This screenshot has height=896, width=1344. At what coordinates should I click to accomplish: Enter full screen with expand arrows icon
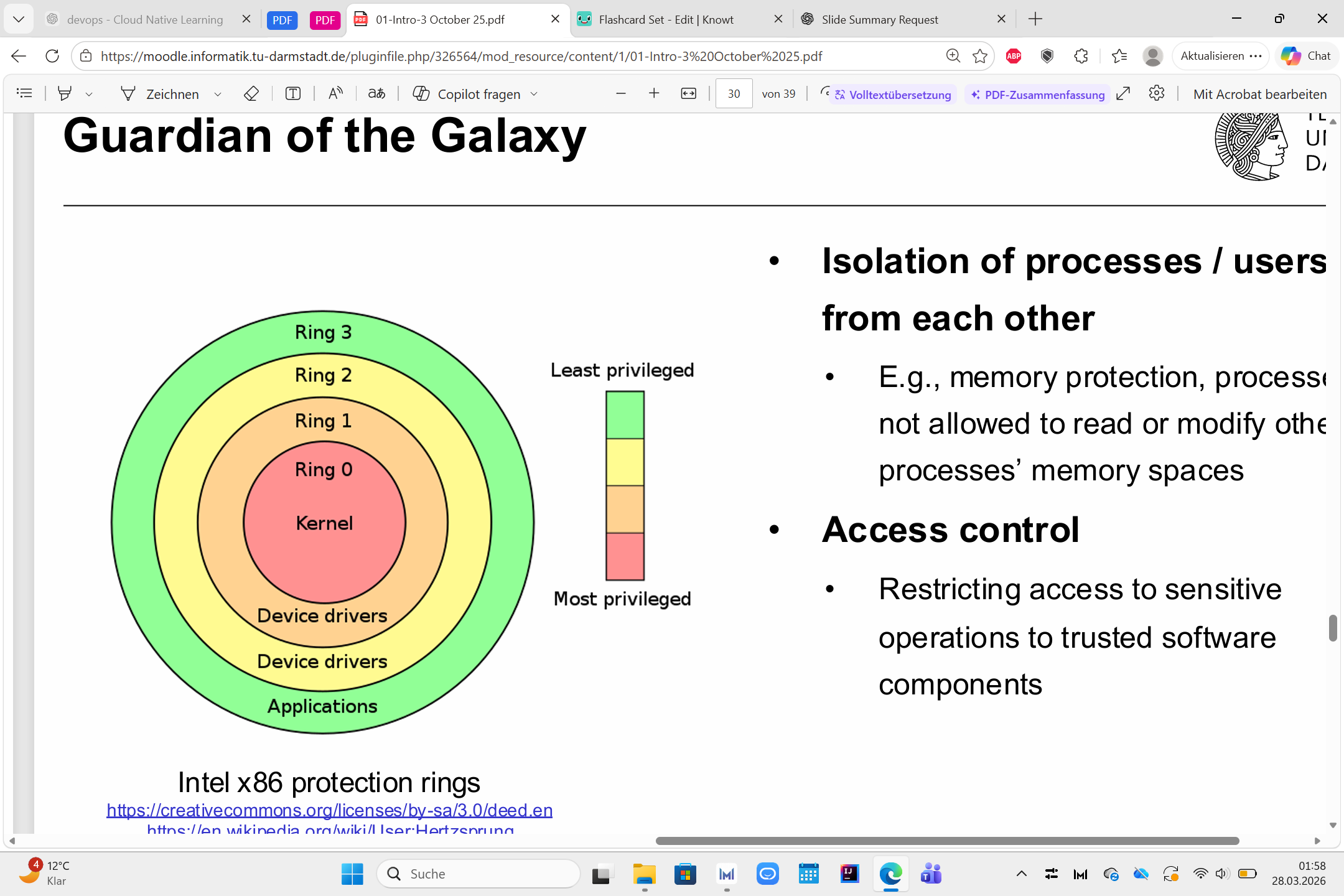[1123, 94]
